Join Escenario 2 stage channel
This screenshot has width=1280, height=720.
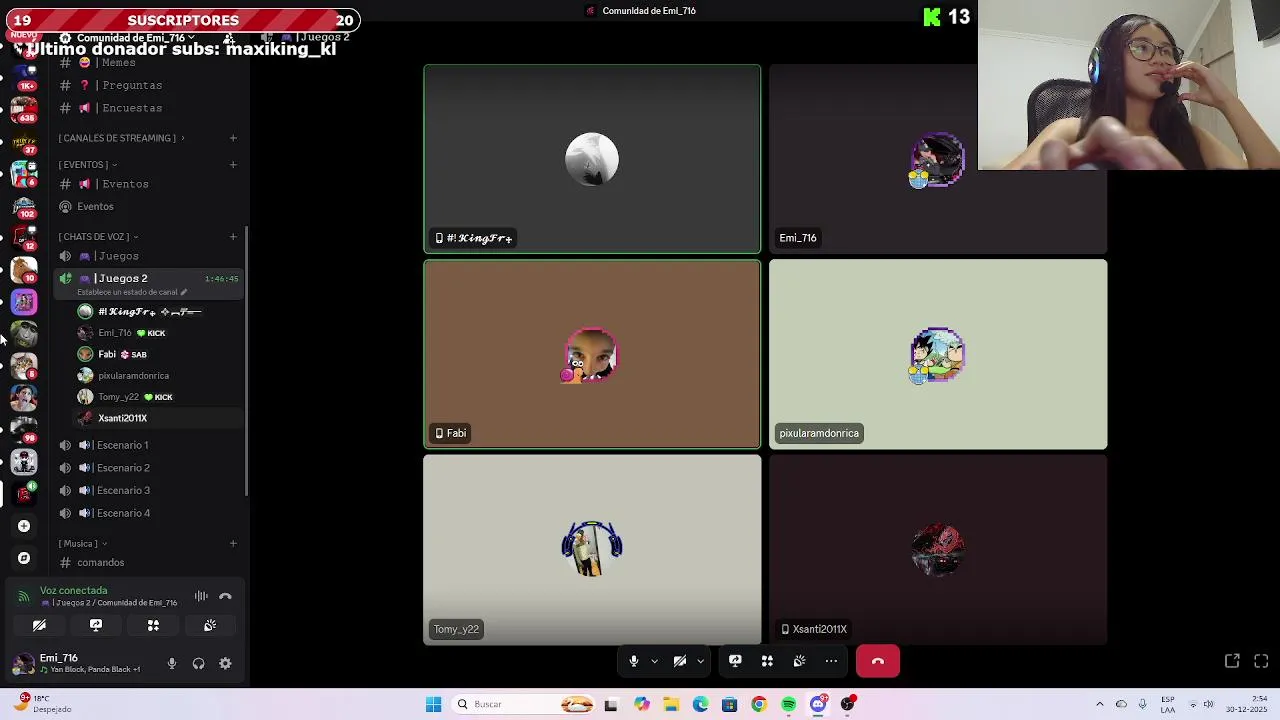(x=148, y=468)
